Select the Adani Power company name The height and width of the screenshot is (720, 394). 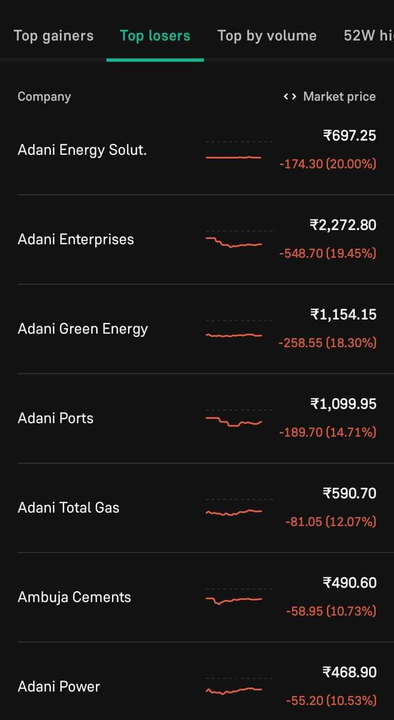[x=59, y=686]
